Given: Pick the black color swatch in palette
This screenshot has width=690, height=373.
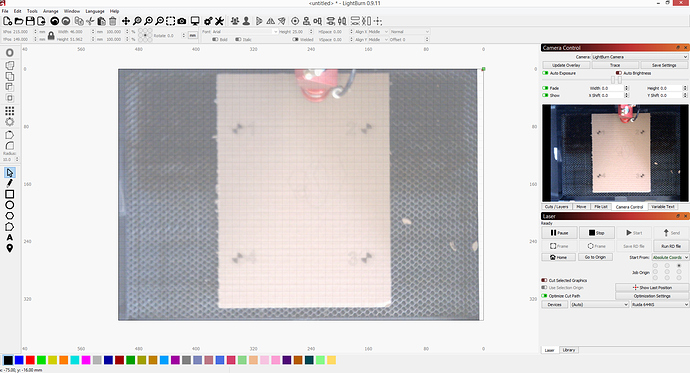Looking at the screenshot, I should pos(8,360).
